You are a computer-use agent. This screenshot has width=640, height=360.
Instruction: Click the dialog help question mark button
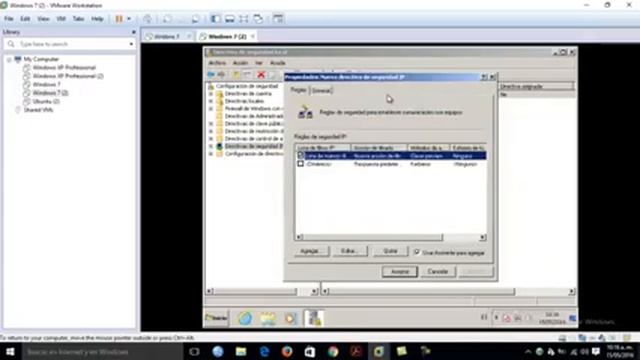click(484, 77)
